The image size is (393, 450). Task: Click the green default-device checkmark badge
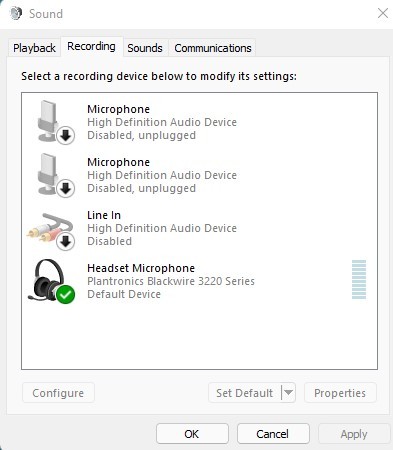[66, 294]
